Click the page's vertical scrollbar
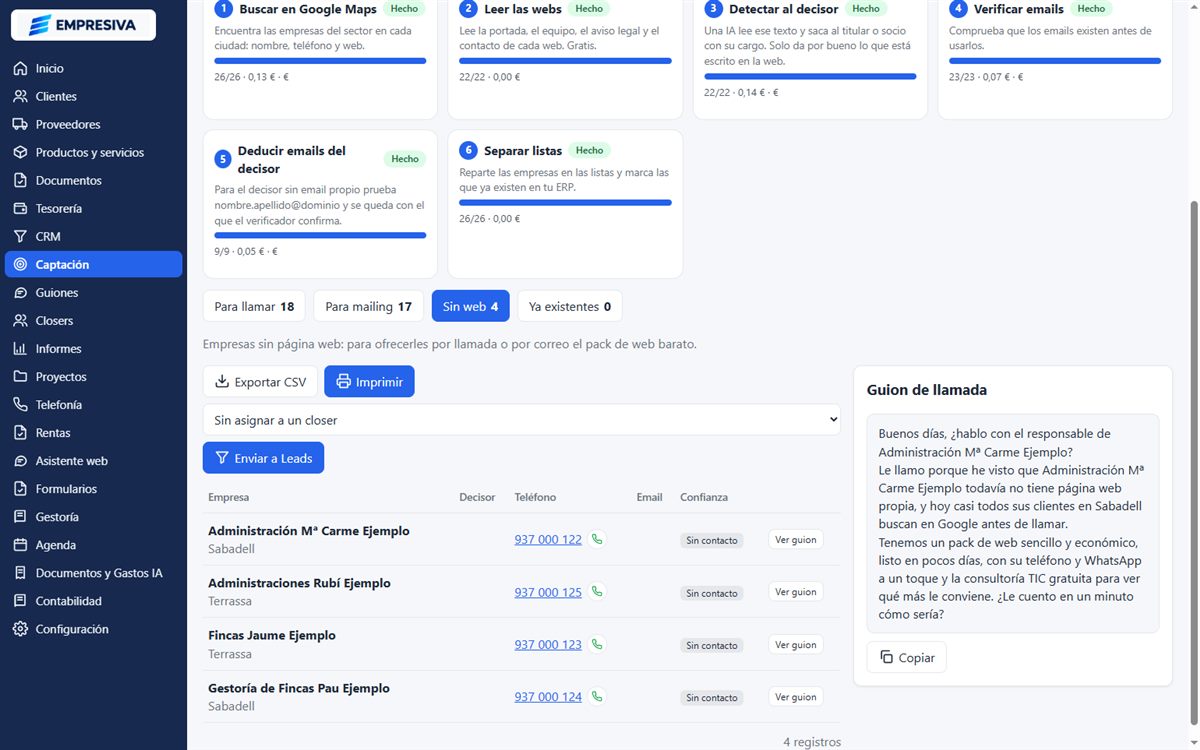 coord(1193,463)
